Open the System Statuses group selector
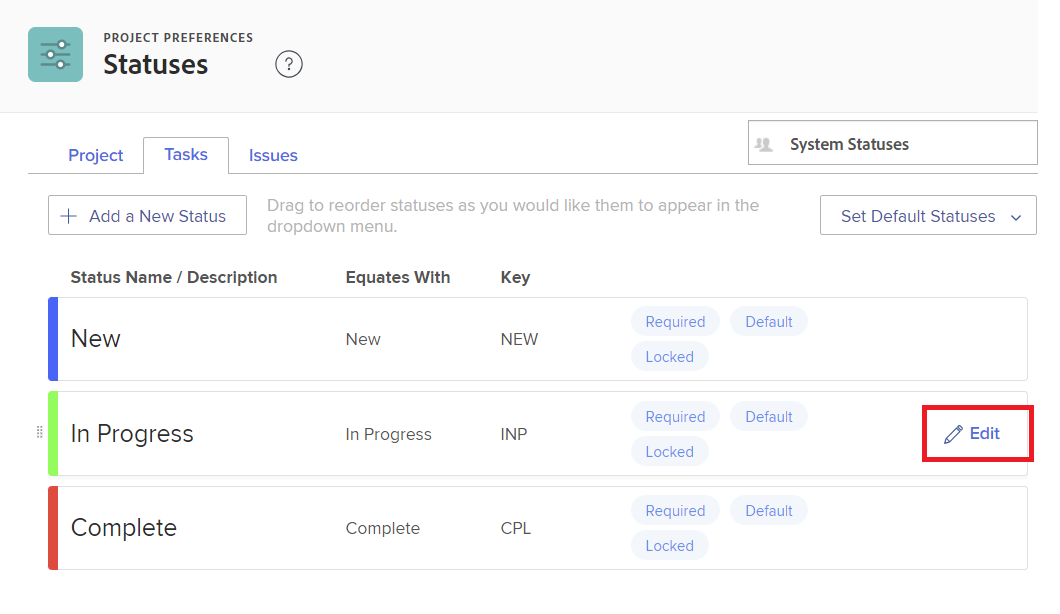Image resolution: width=1060 pixels, height=614 pixels. click(x=892, y=143)
